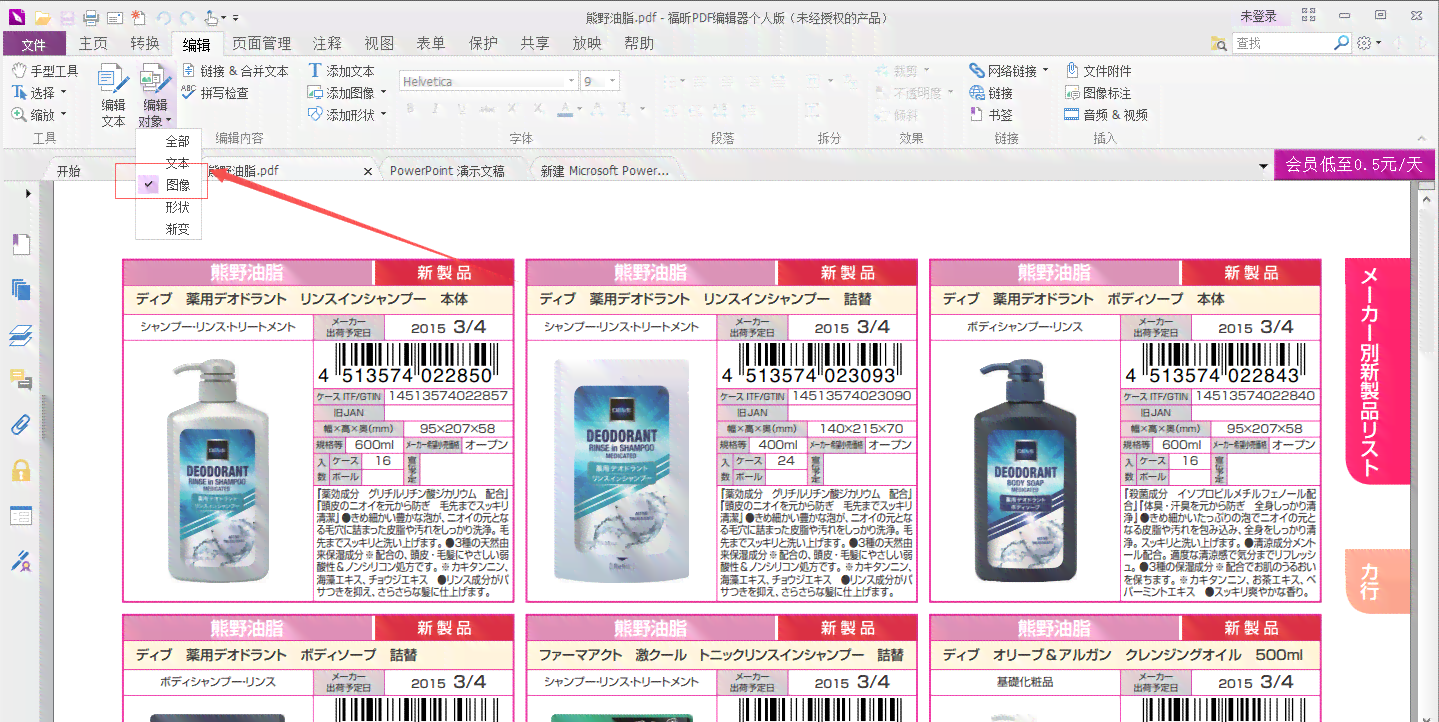1439x722 pixels.
Task: Open the File (文件) menu
Action: (x=34, y=44)
